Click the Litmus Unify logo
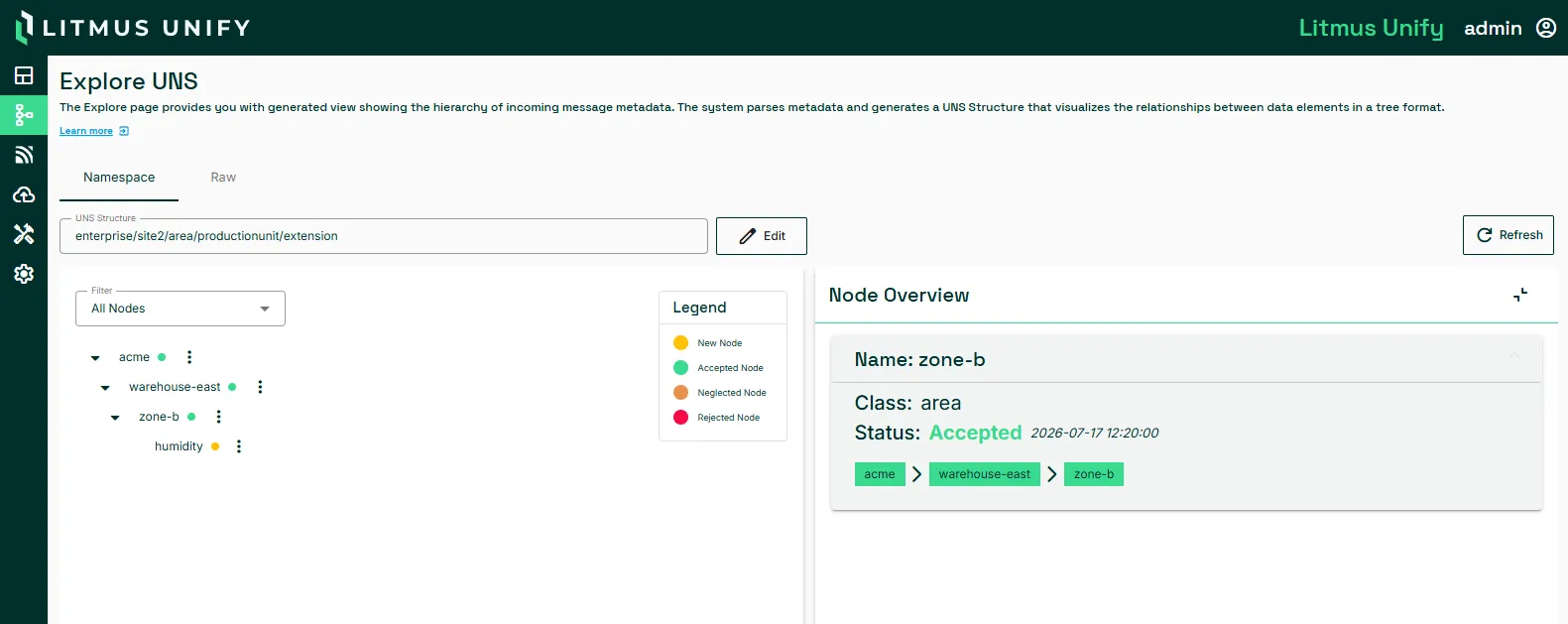1568x624 pixels. pos(133,28)
